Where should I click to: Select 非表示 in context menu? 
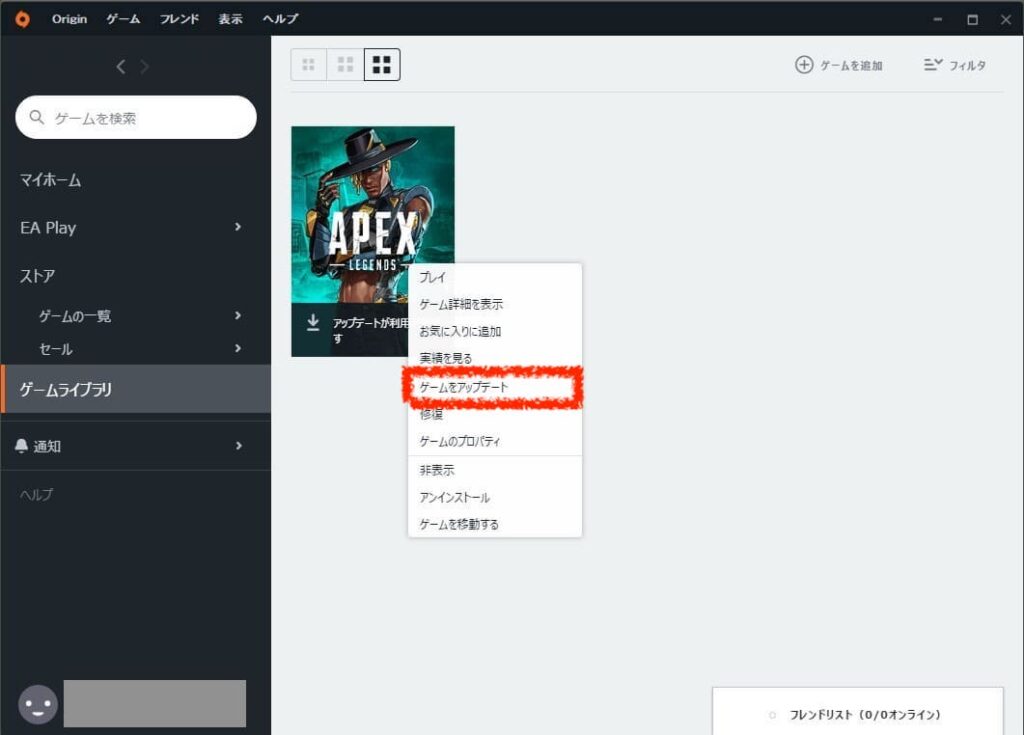pos(495,470)
